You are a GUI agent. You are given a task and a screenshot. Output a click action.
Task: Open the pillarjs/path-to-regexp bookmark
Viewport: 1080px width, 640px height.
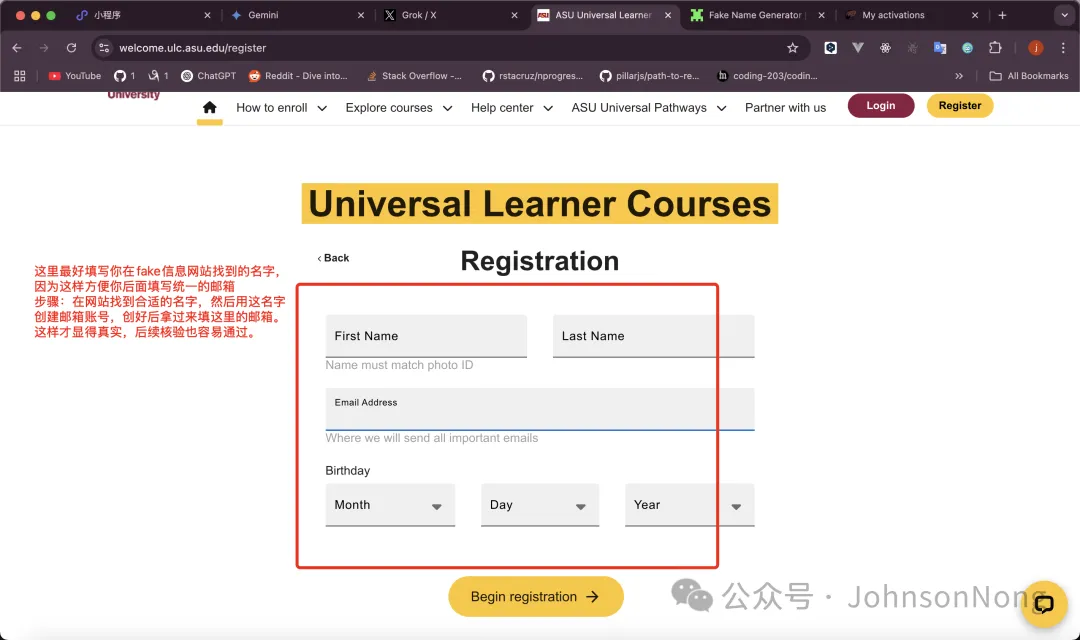point(650,76)
